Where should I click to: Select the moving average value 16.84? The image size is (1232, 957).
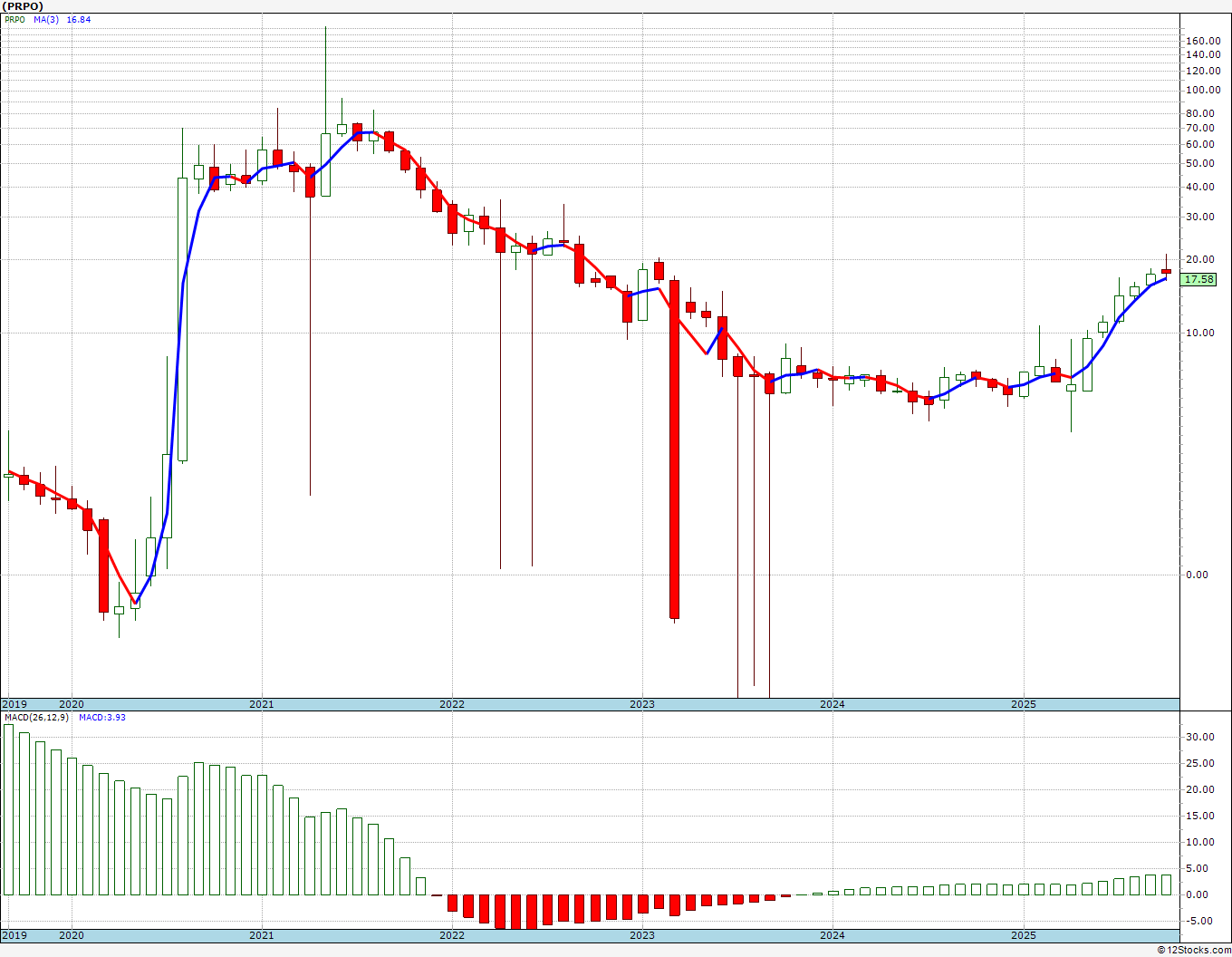[x=79, y=19]
